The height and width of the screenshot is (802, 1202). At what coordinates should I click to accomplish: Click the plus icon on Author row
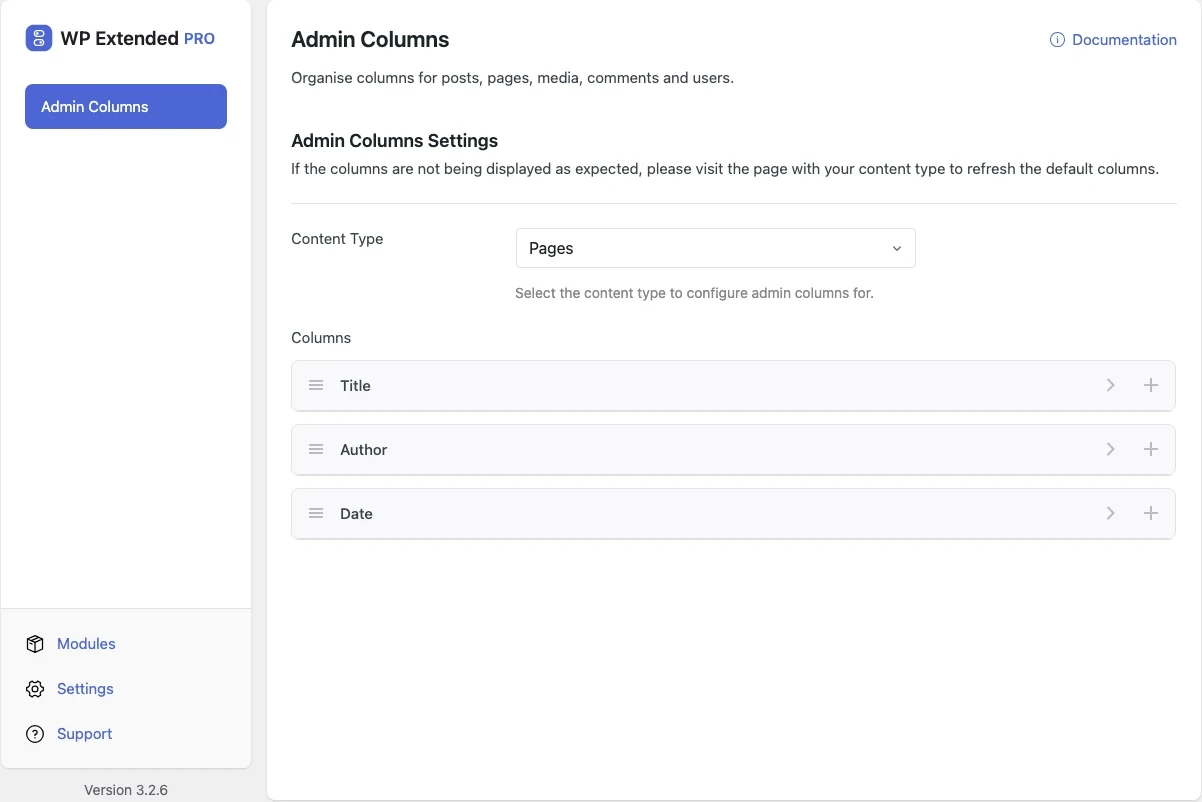1151,450
